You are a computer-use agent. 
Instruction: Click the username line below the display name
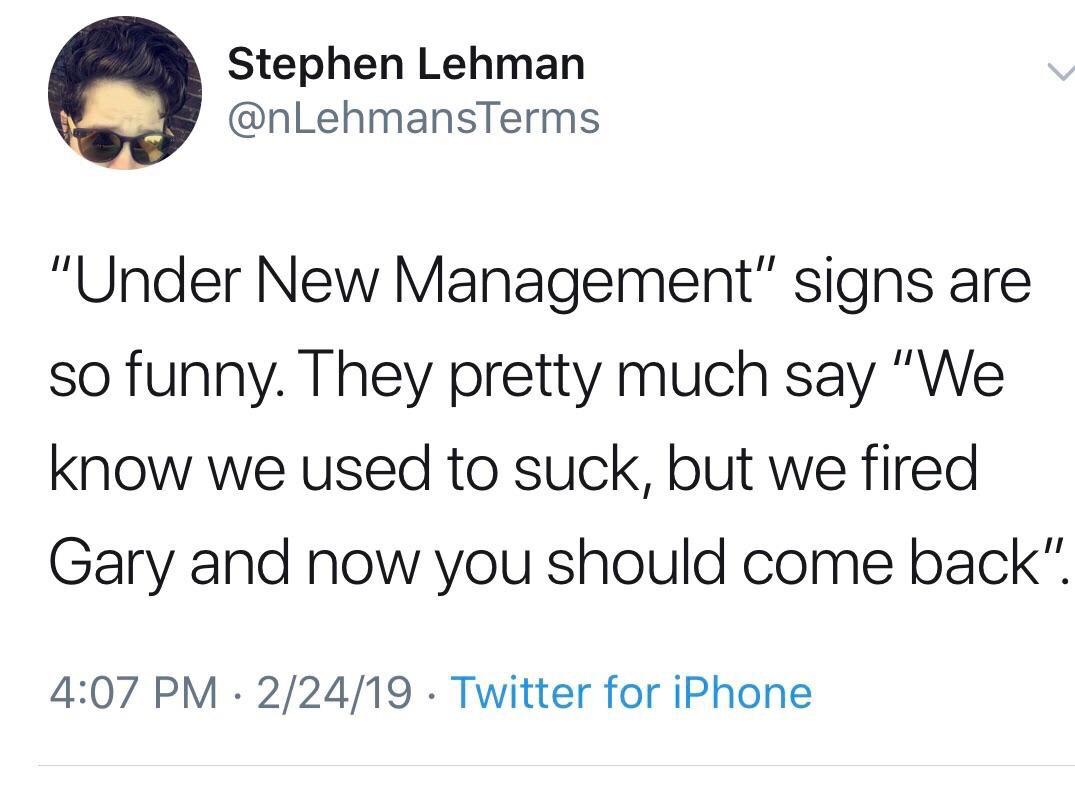pos(413,115)
